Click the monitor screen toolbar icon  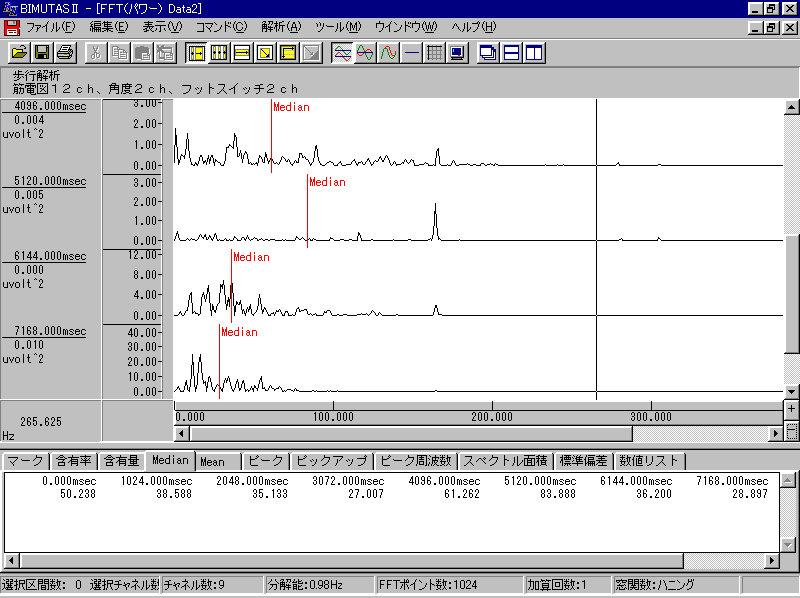pos(457,52)
